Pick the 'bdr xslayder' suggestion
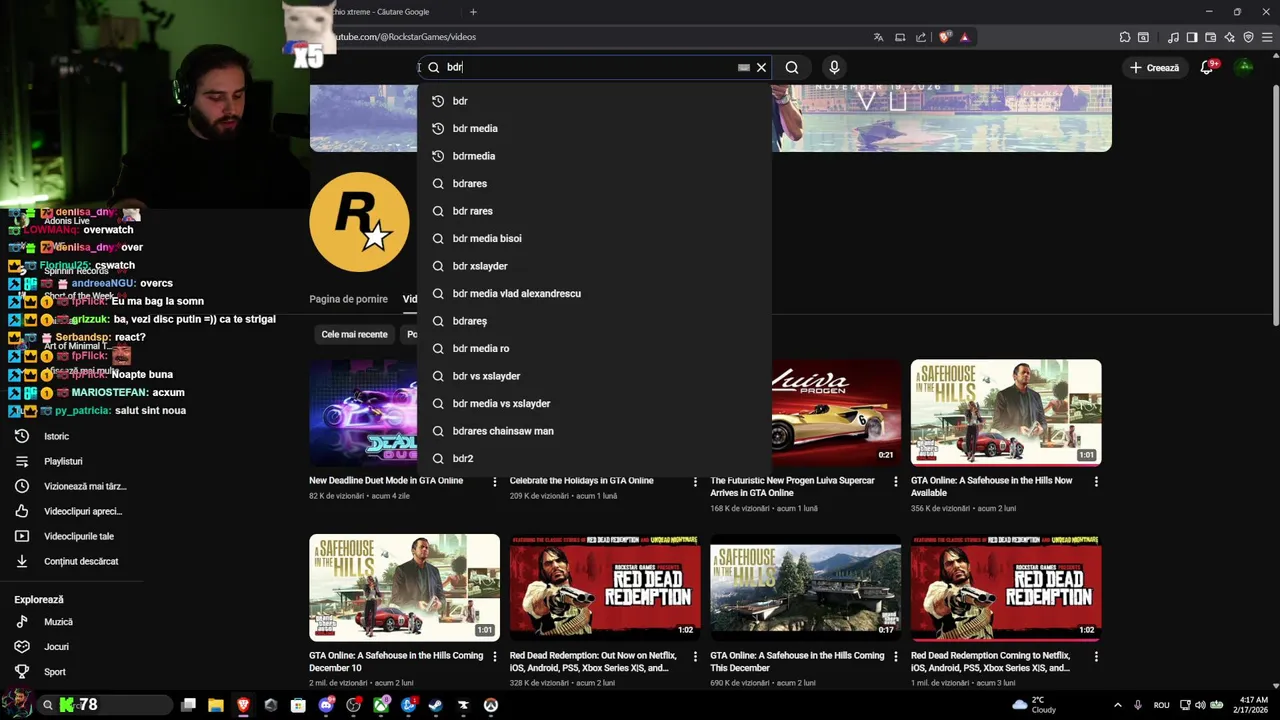 tap(594, 266)
